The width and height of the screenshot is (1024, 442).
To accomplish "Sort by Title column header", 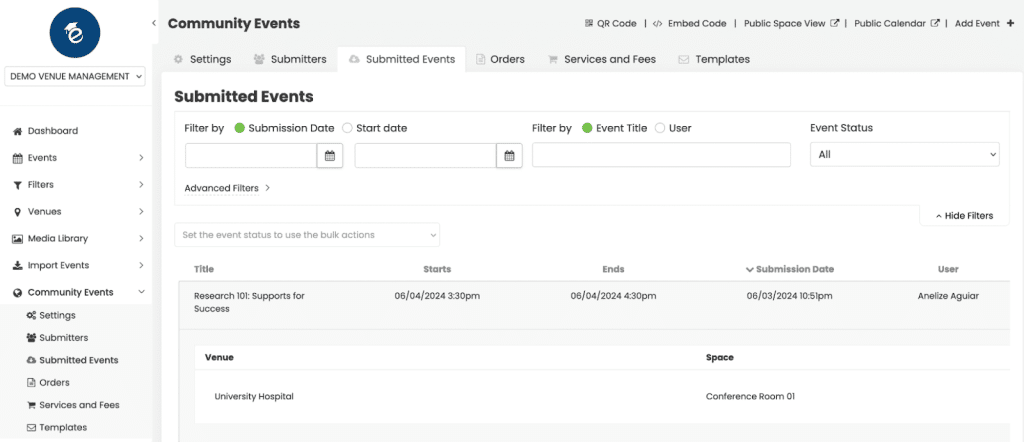I will coord(204,269).
